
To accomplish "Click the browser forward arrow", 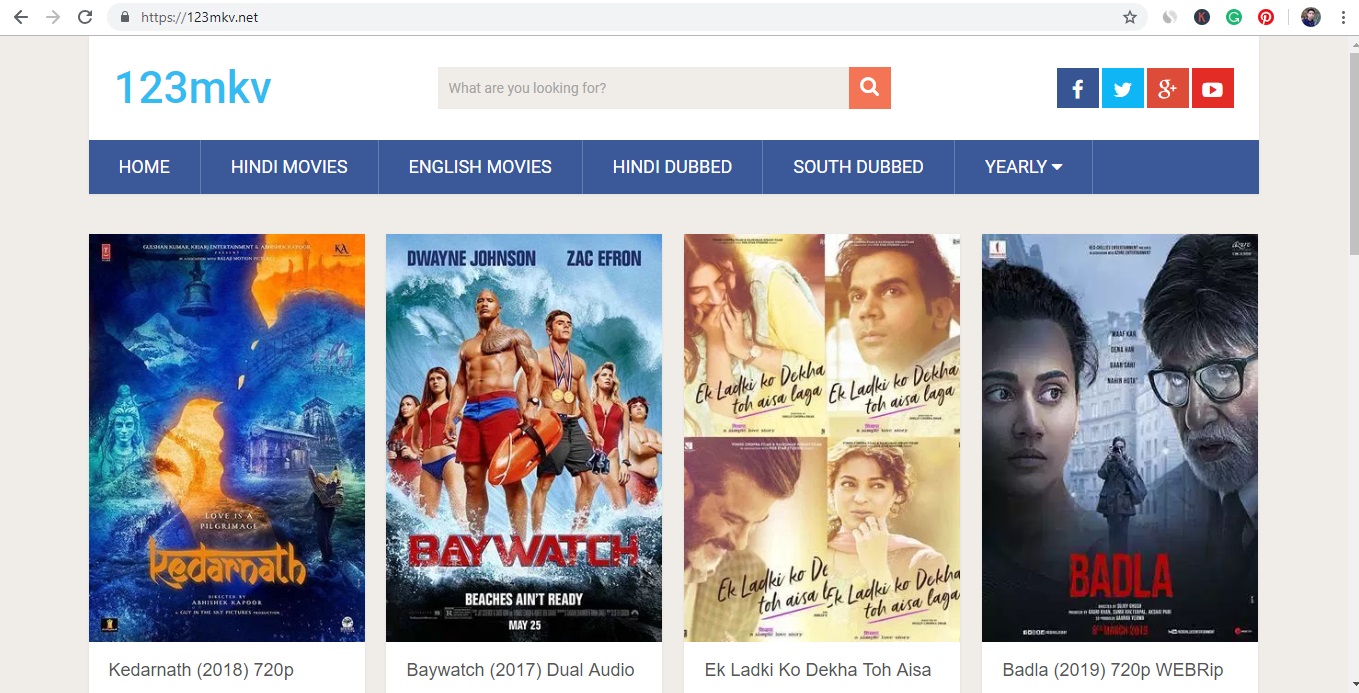I will pos(53,17).
